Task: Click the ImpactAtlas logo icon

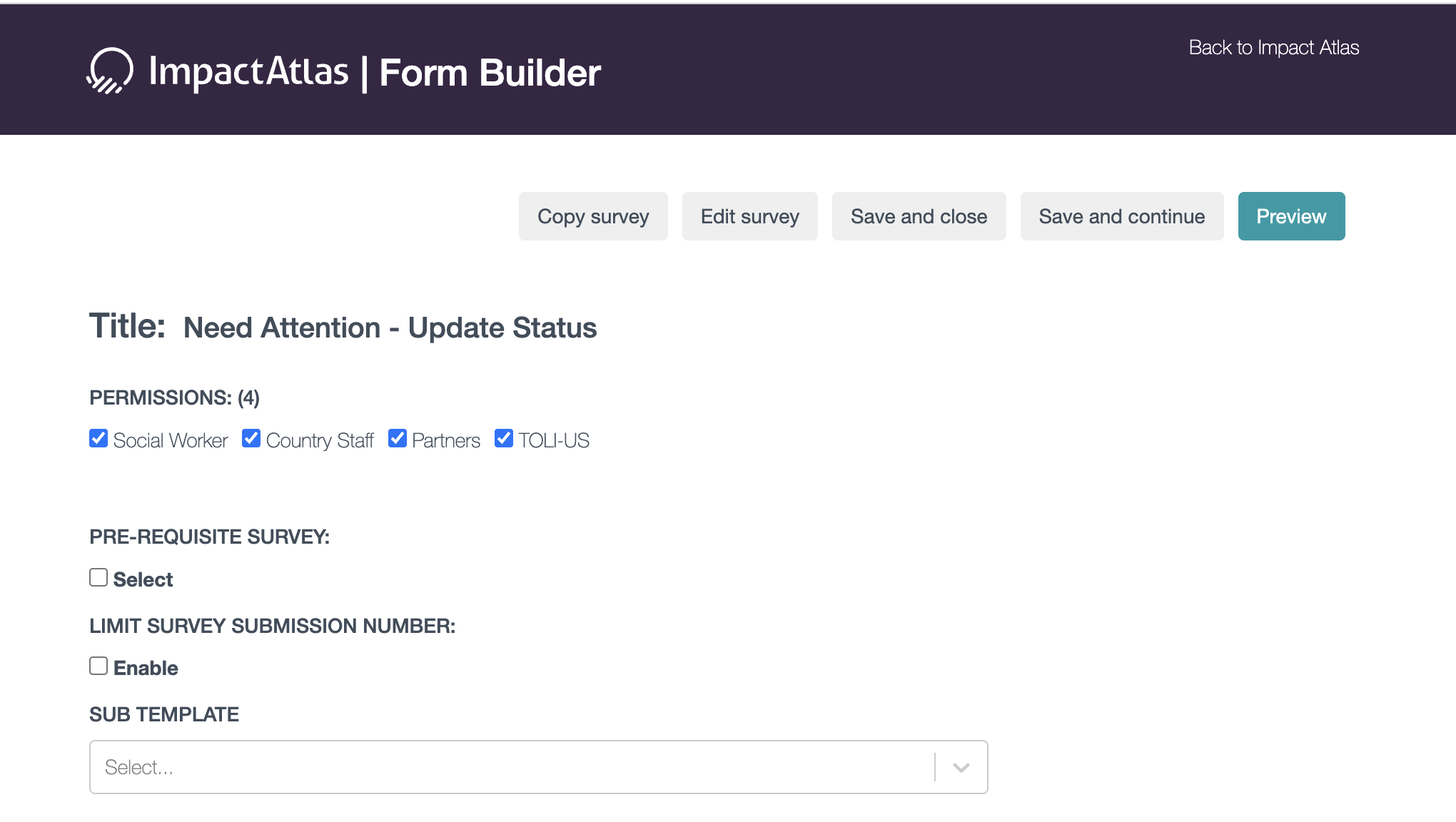Action: point(110,71)
